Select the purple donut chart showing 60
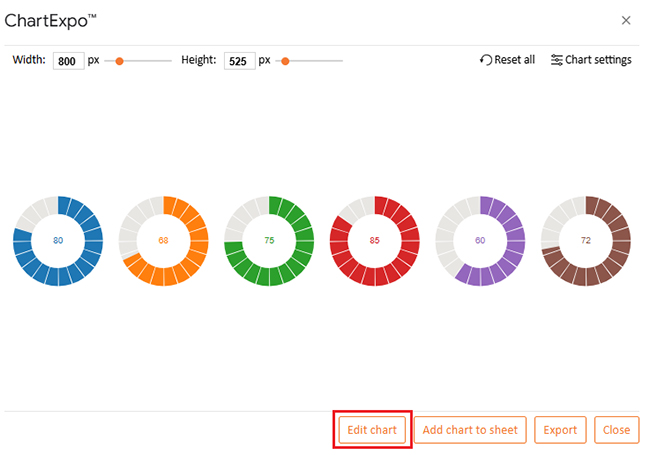 [x=480, y=240]
